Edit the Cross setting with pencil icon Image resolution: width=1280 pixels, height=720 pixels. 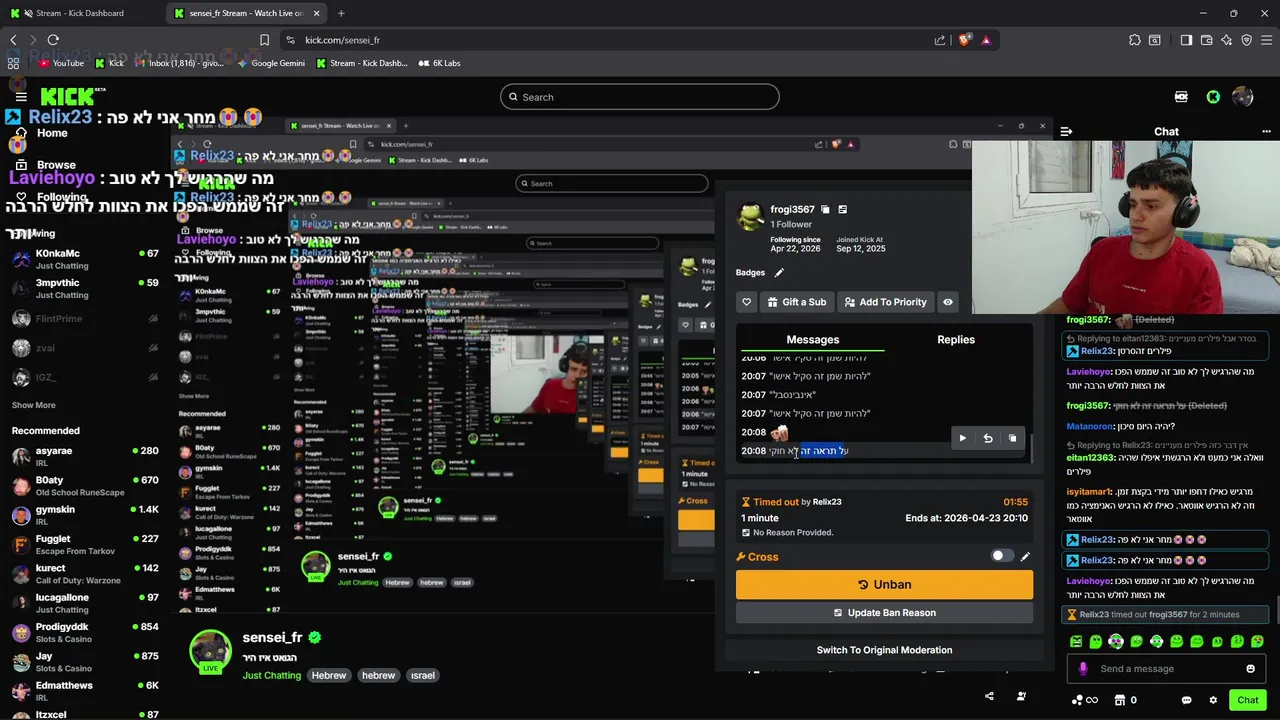(1025, 557)
